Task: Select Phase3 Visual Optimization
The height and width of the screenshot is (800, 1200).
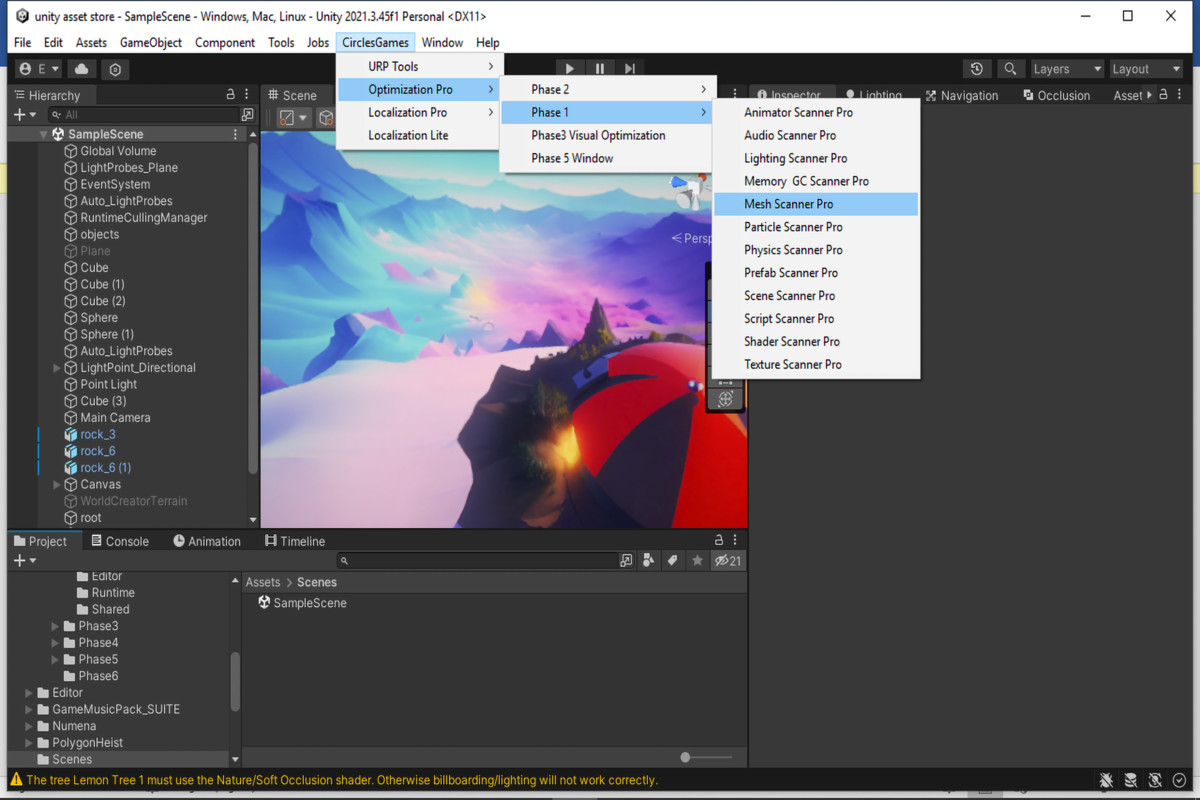Action: [x=607, y=136]
